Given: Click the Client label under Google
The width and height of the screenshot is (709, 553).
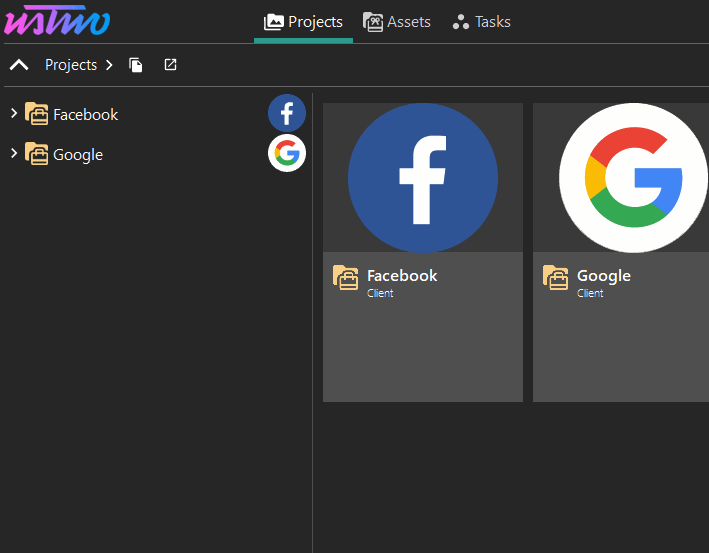Looking at the screenshot, I should coord(590,293).
